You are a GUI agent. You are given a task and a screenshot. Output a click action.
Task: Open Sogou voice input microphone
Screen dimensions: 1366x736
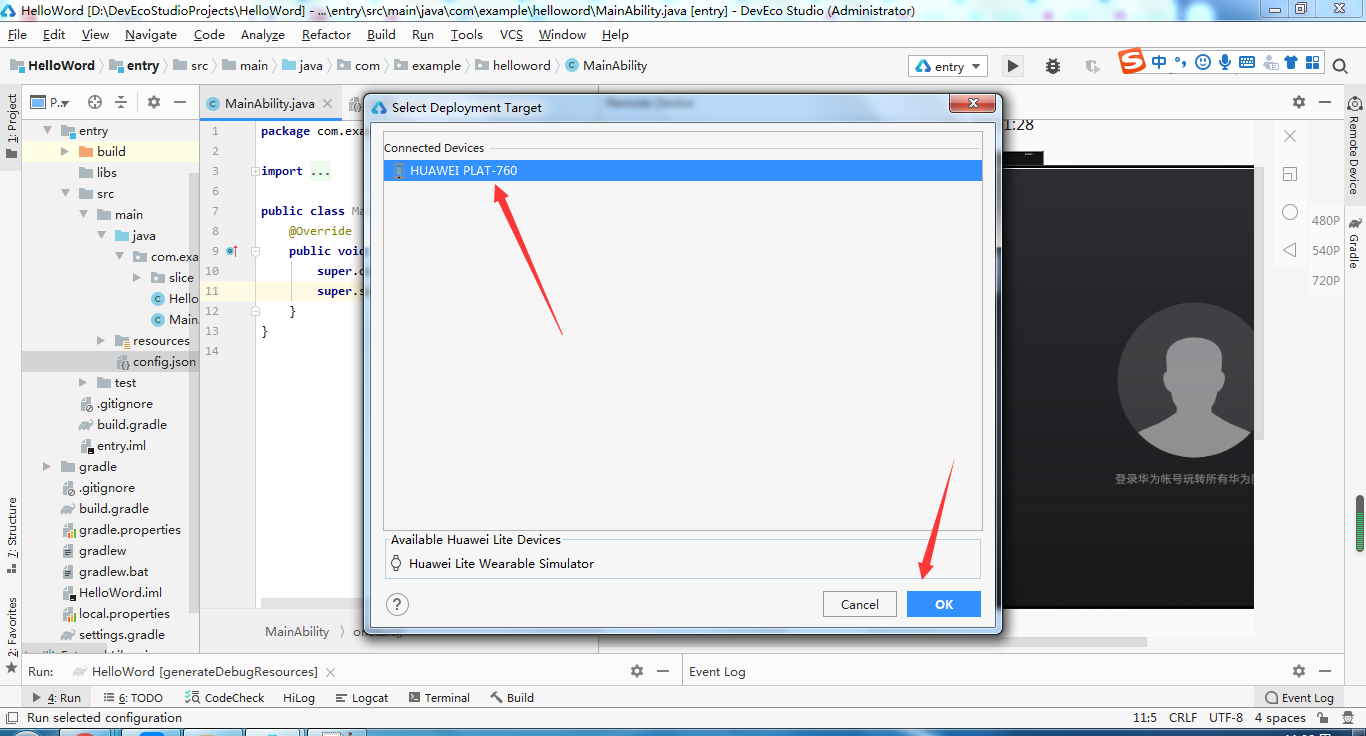(x=1225, y=62)
